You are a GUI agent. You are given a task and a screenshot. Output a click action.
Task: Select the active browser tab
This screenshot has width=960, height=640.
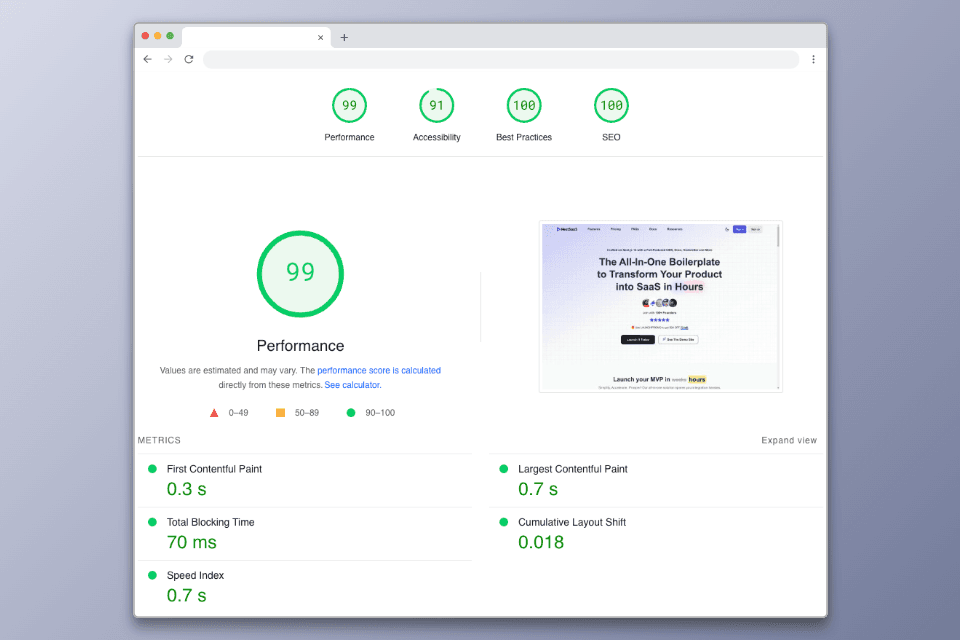click(x=250, y=37)
